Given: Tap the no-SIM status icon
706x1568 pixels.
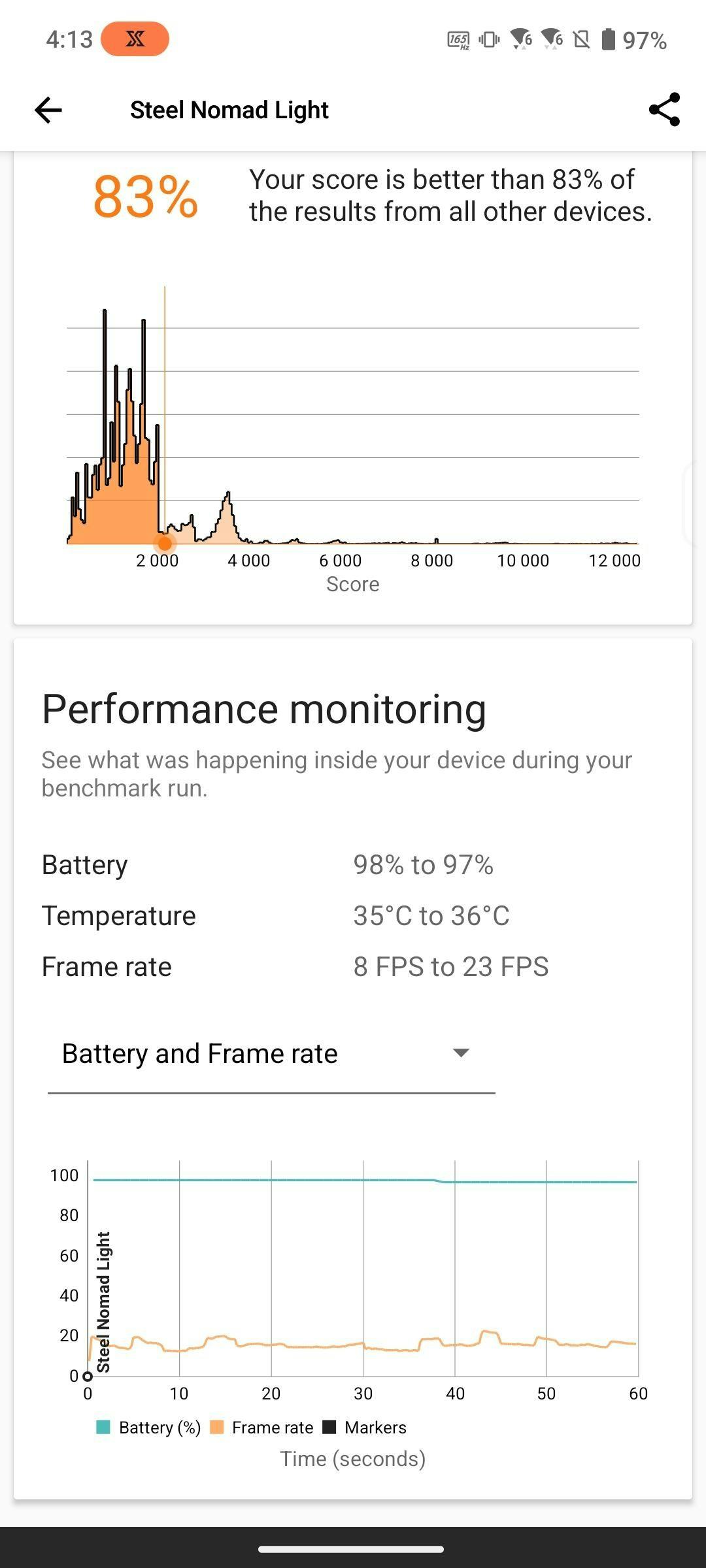Looking at the screenshot, I should click(x=581, y=40).
